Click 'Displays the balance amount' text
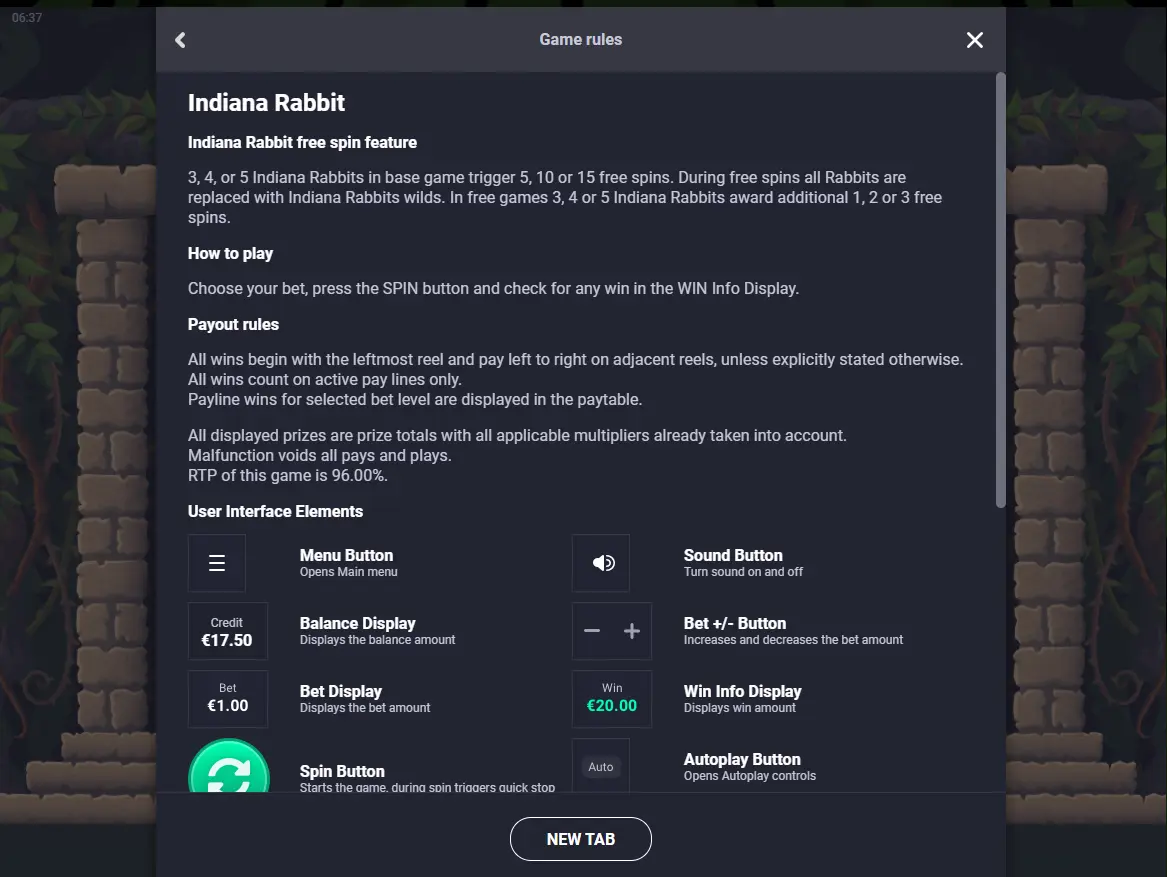Viewport: 1167px width, 877px height. (377, 640)
